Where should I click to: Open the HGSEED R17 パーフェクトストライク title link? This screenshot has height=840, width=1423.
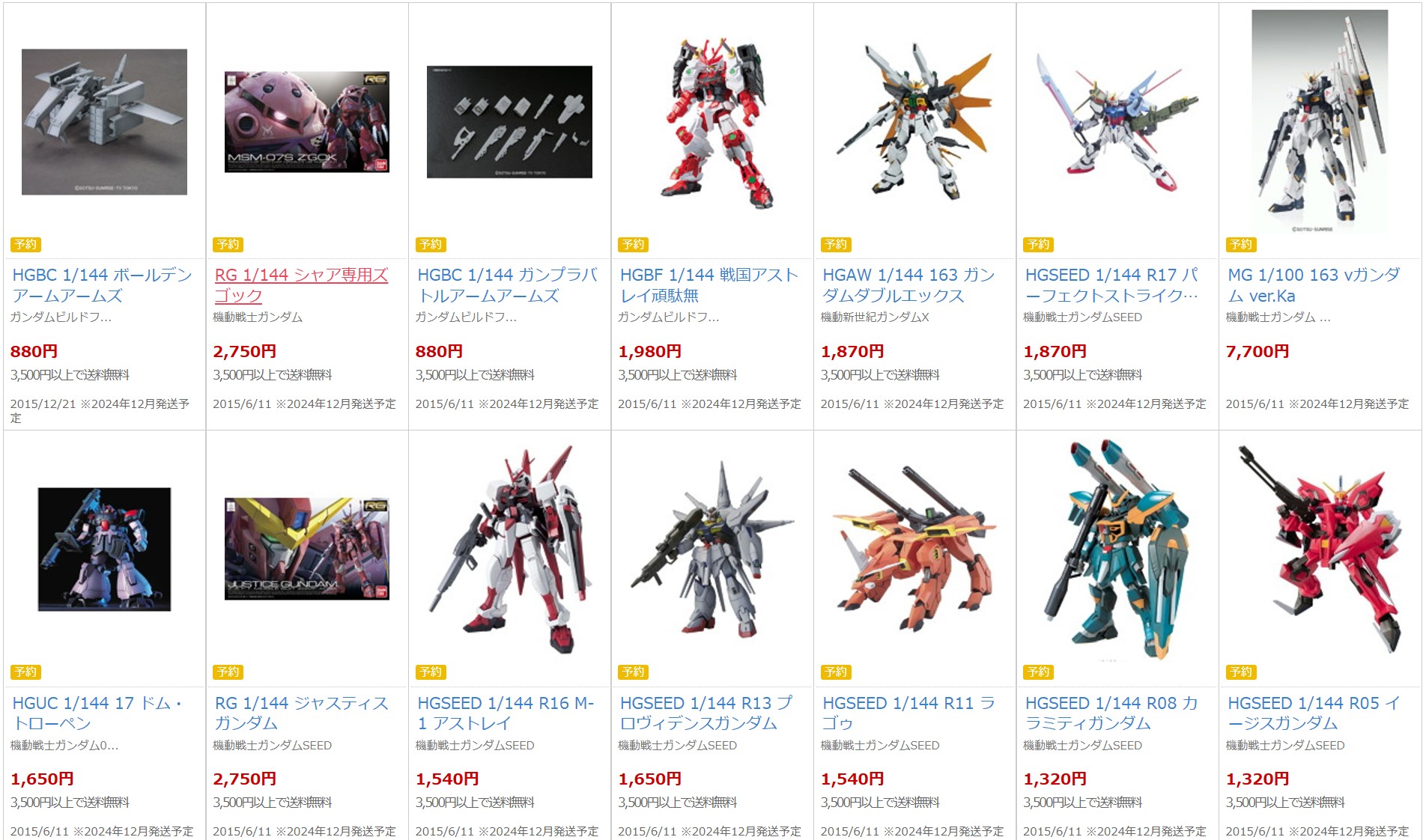1111,285
